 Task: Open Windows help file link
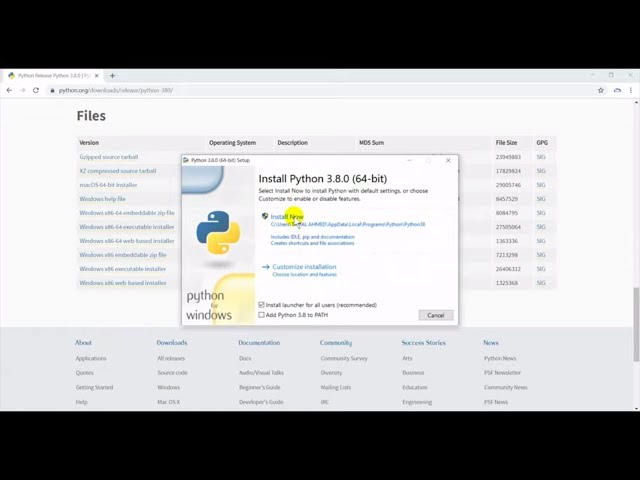102,199
